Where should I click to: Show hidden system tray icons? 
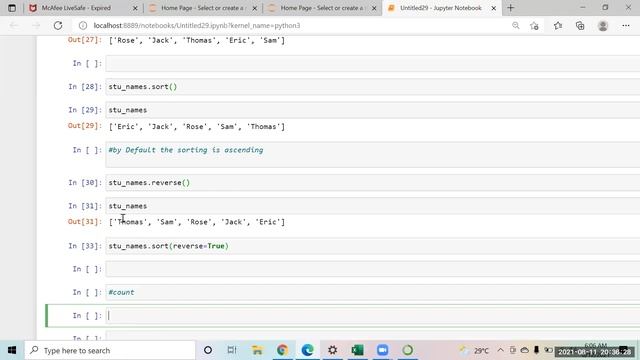point(500,350)
